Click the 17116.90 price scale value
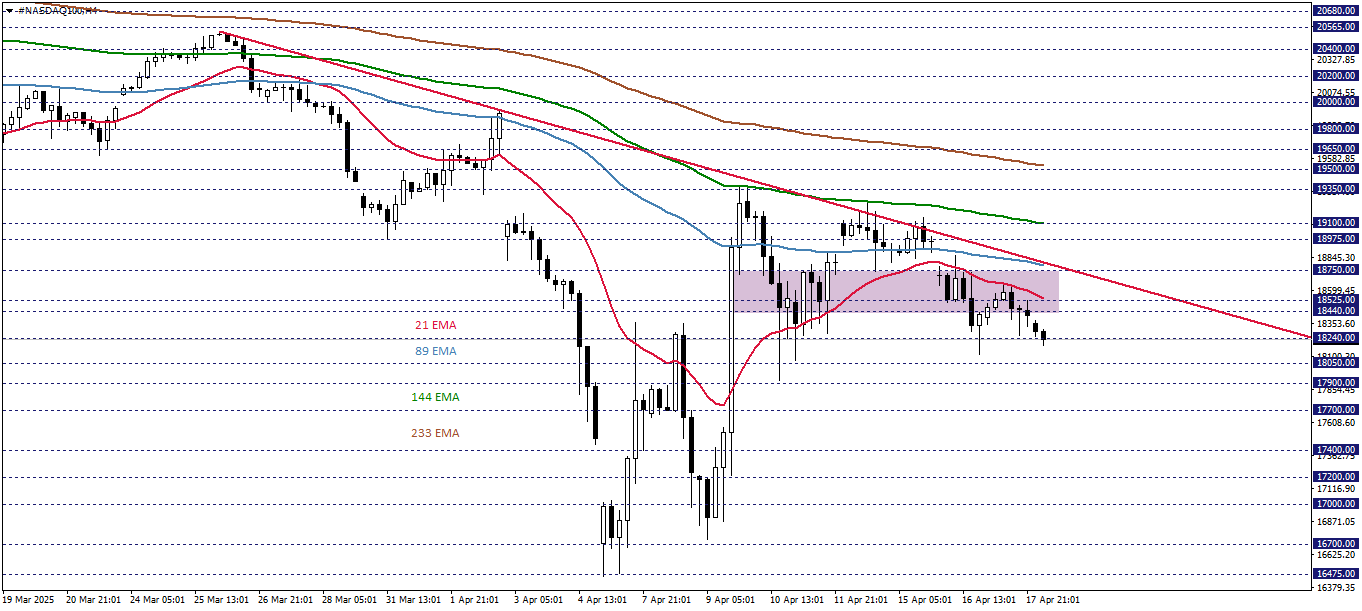 (x=1336, y=489)
